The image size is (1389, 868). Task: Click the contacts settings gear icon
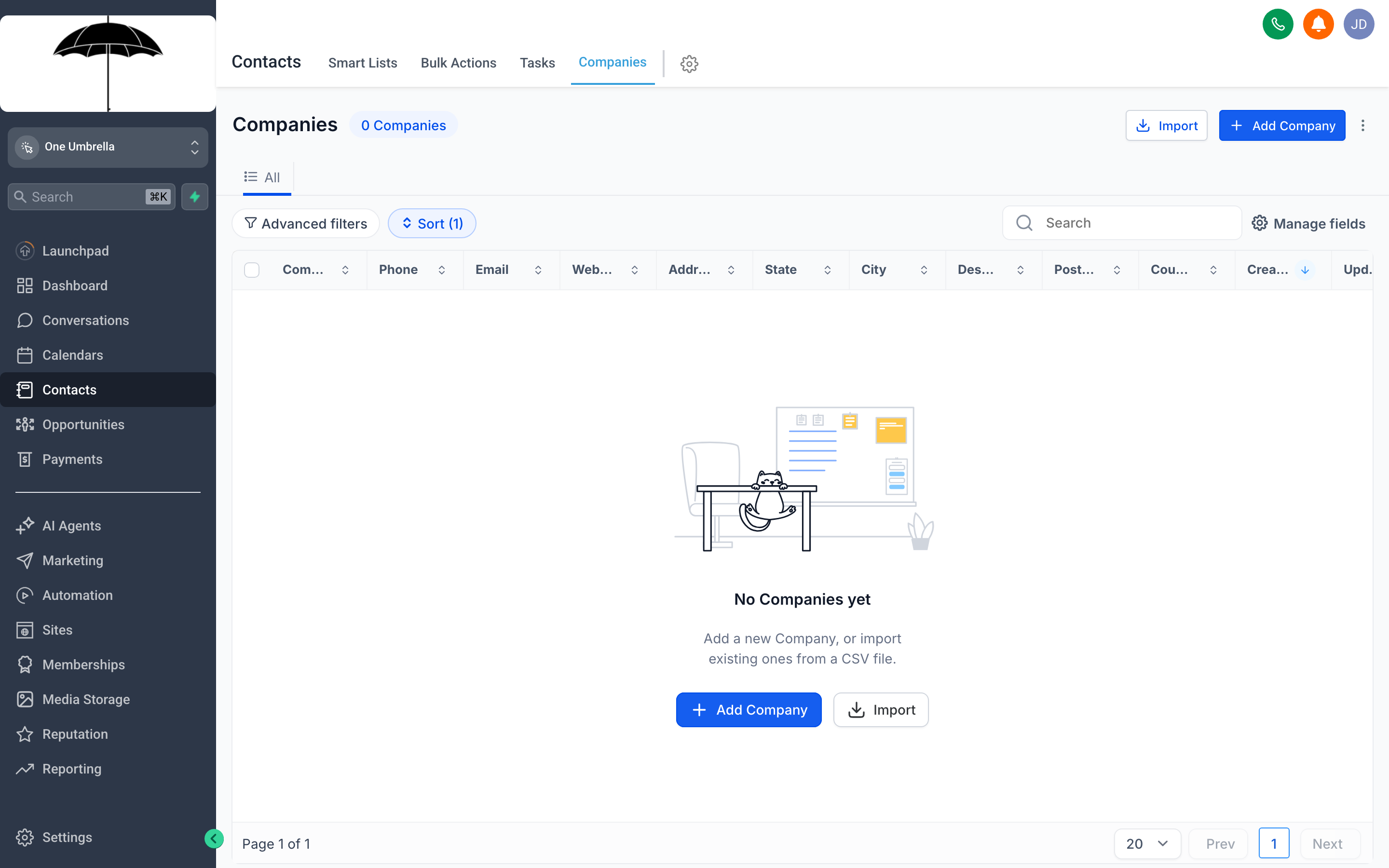tap(689, 63)
